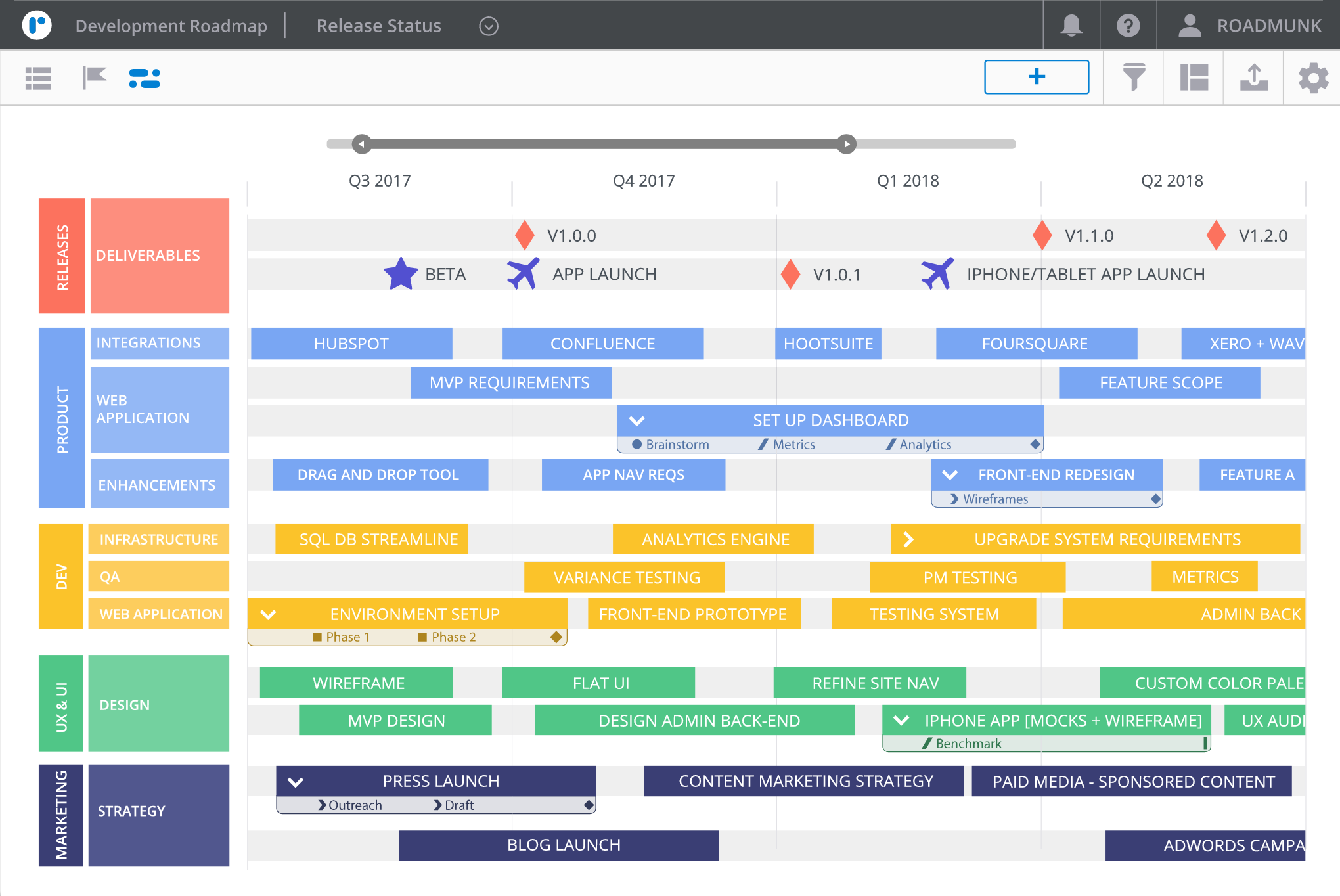The width and height of the screenshot is (1340, 896).
Task: Click the V1.1.0 diamond milestone
Action: point(1042,235)
